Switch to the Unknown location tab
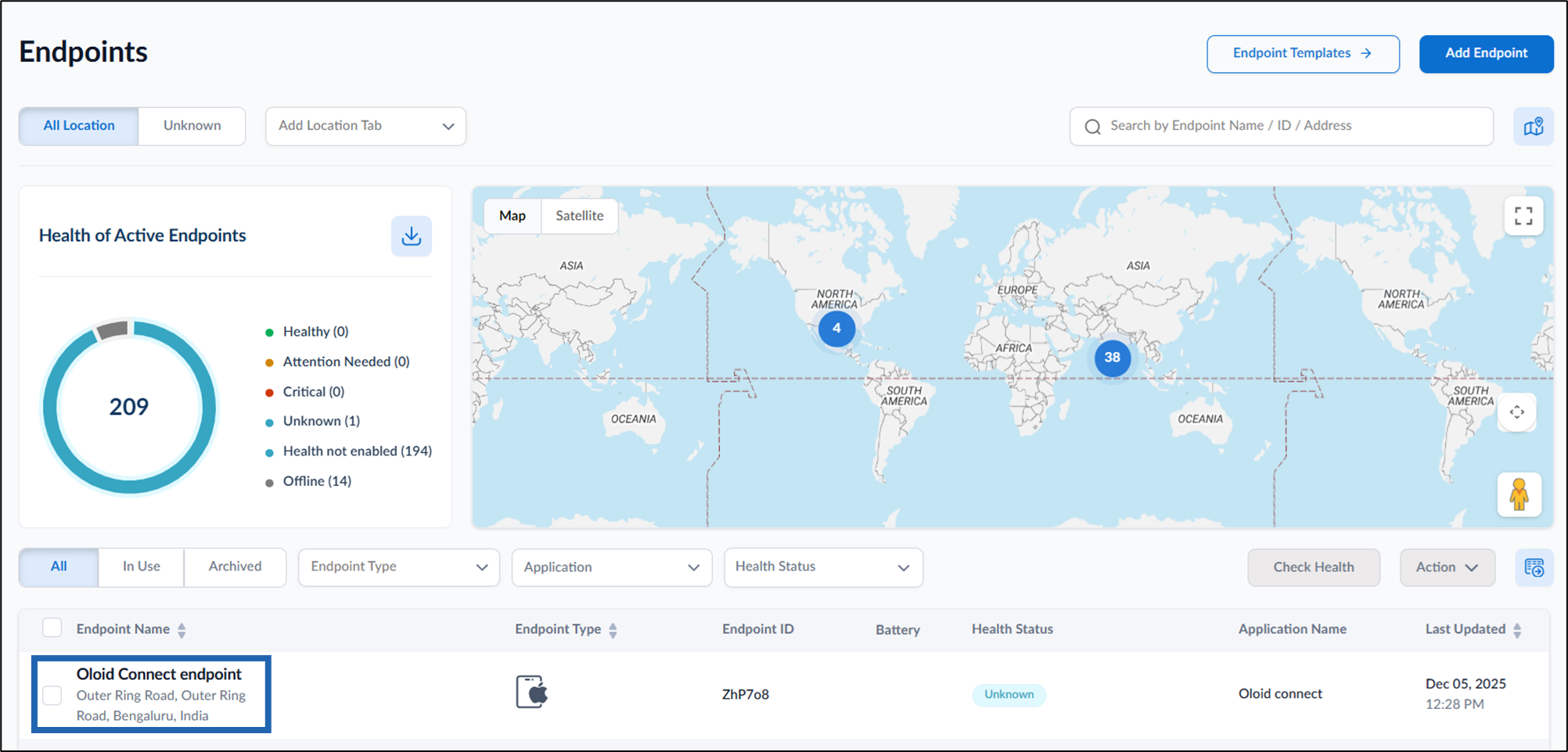 click(192, 126)
